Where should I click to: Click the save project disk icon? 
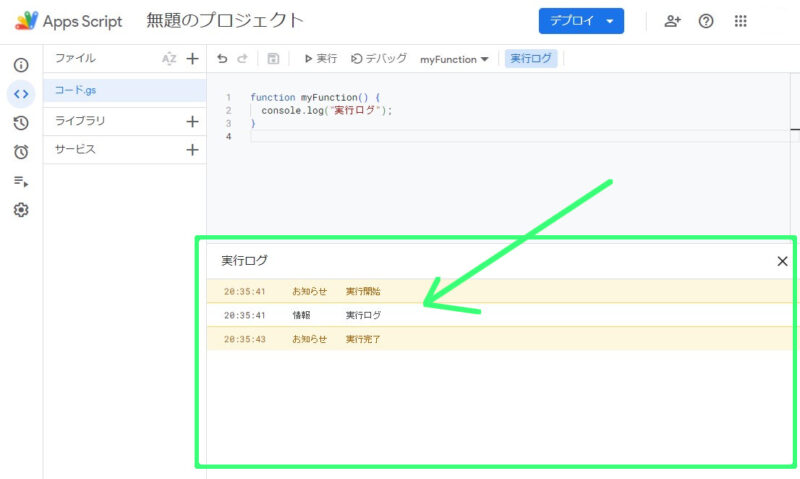tap(273, 59)
